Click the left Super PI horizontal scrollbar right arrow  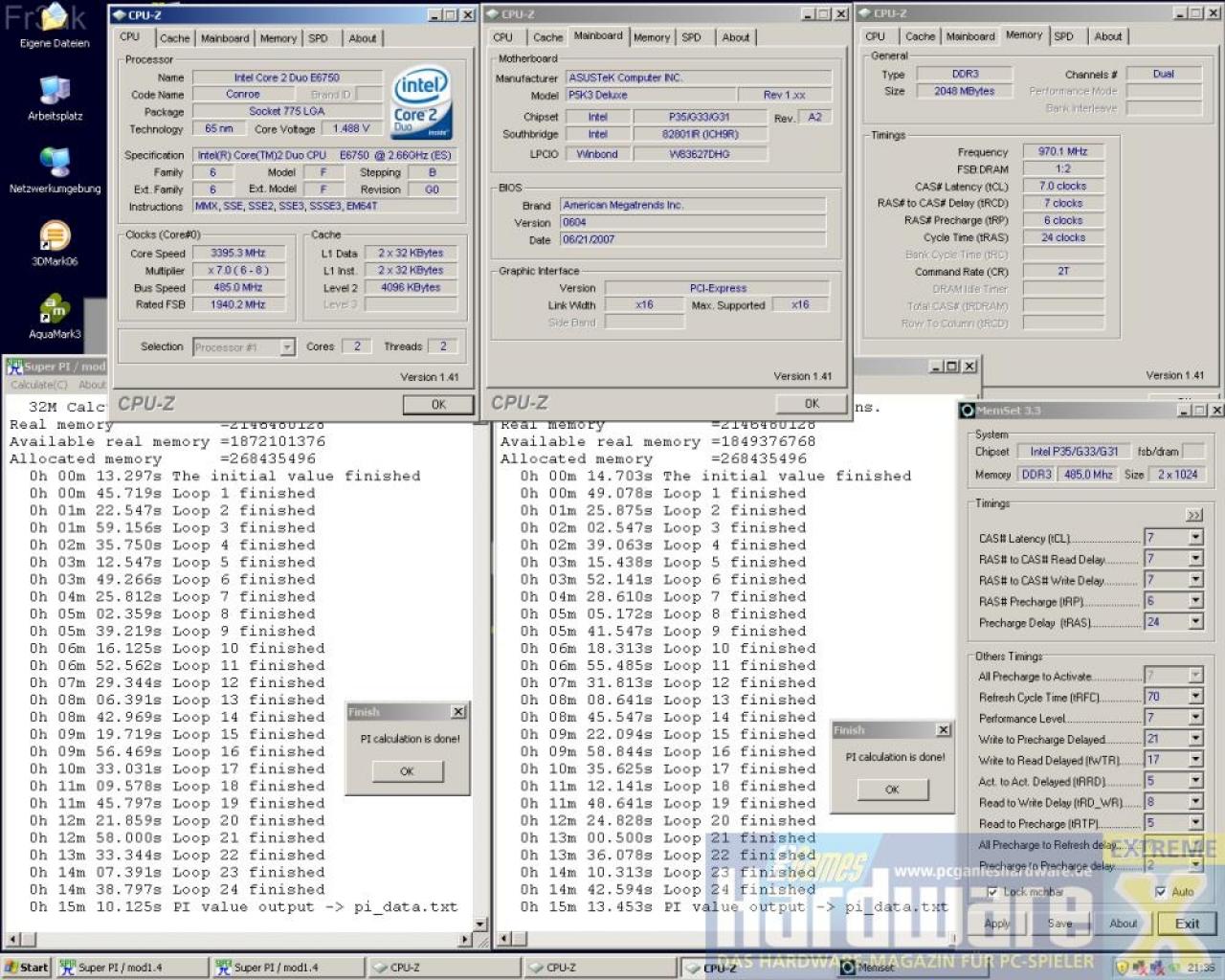465,940
